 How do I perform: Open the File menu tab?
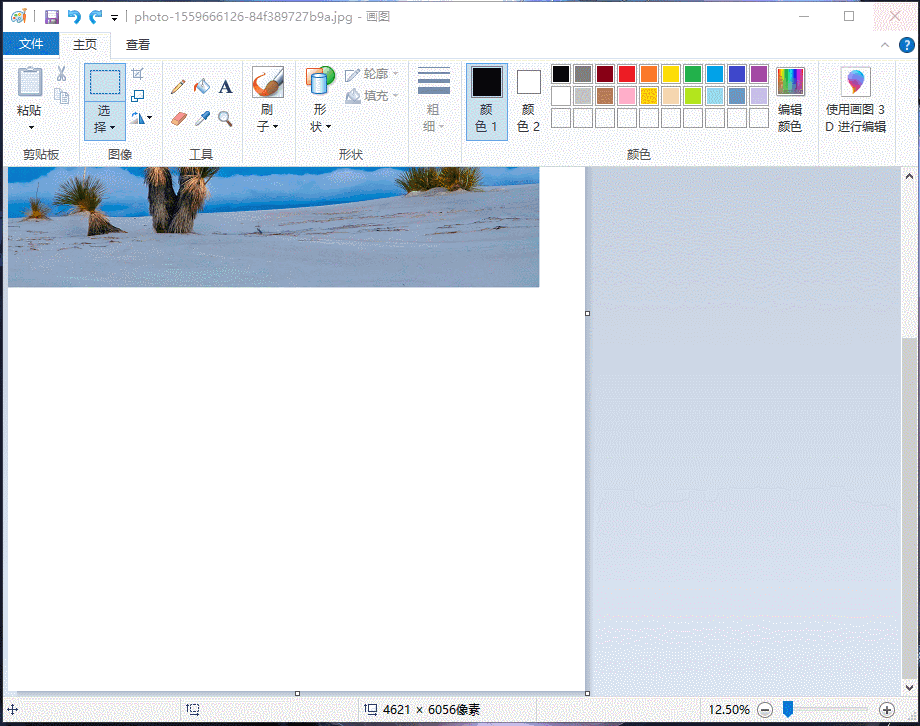pos(31,44)
